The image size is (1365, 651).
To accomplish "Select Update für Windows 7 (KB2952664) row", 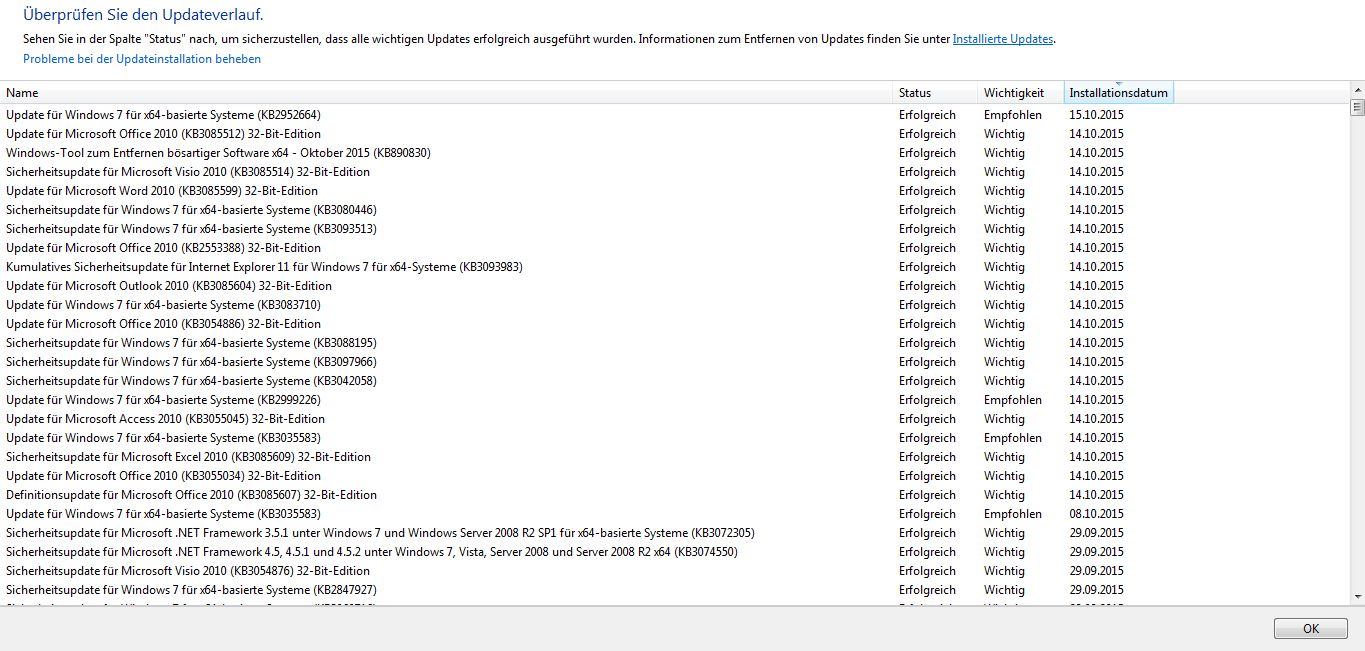I will (675, 115).
